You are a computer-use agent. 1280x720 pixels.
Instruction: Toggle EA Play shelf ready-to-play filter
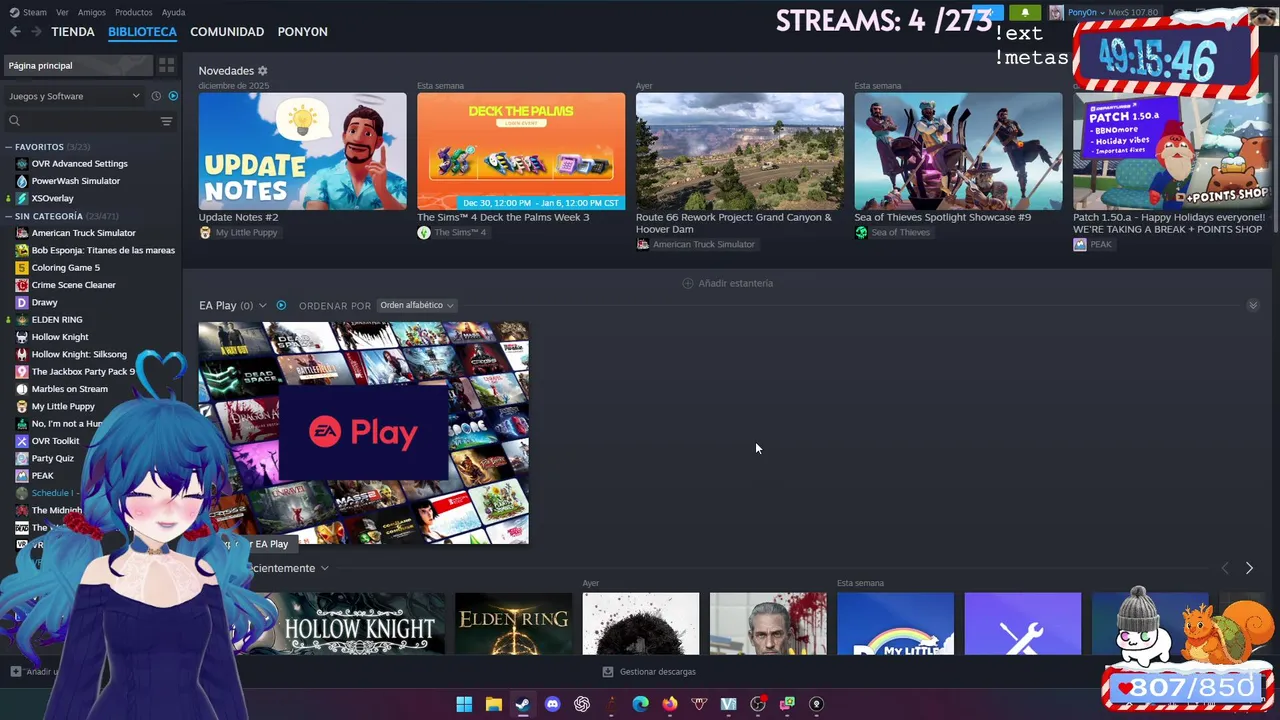(281, 306)
